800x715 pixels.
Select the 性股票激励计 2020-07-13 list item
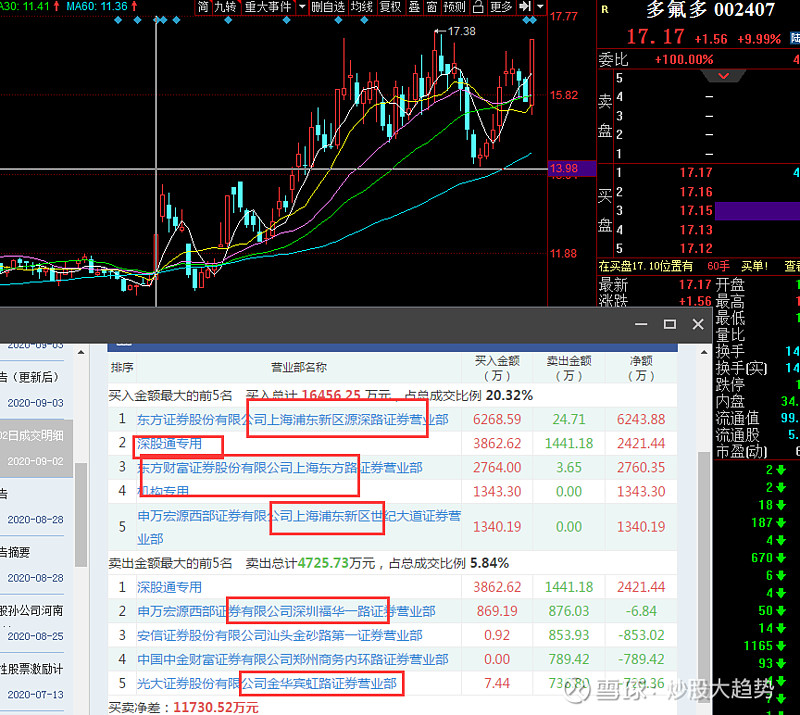click(x=34, y=681)
